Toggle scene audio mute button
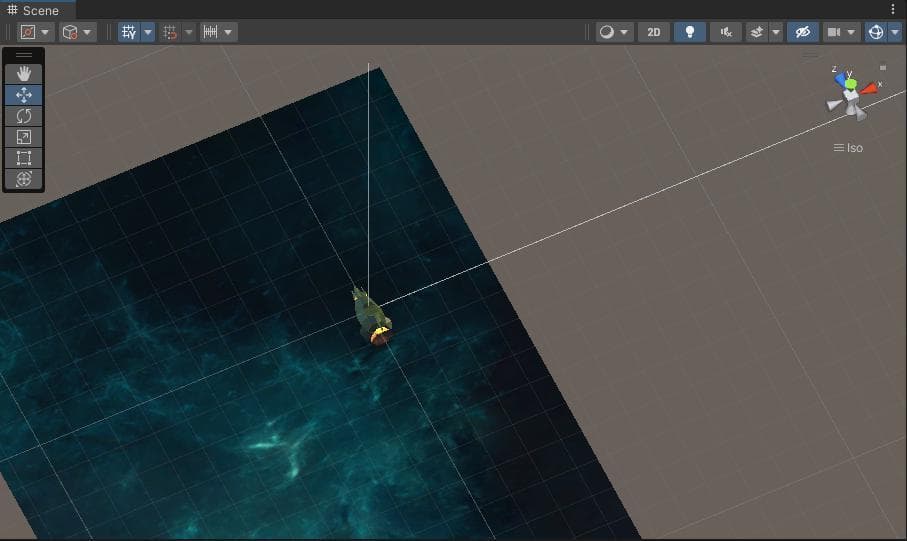This screenshot has width=907, height=541. 725,32
